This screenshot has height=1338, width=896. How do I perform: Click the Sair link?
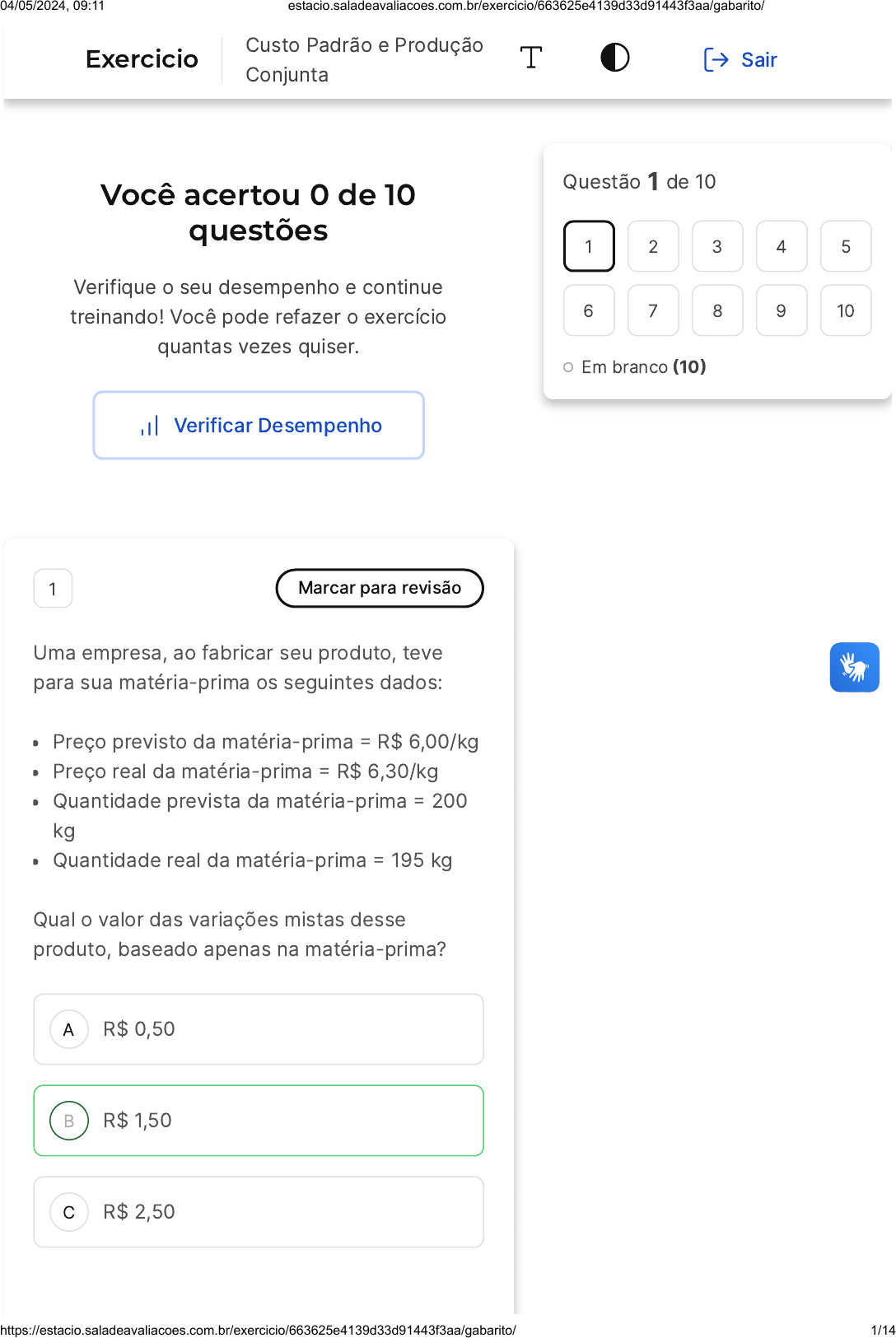(x=758, y=59)
